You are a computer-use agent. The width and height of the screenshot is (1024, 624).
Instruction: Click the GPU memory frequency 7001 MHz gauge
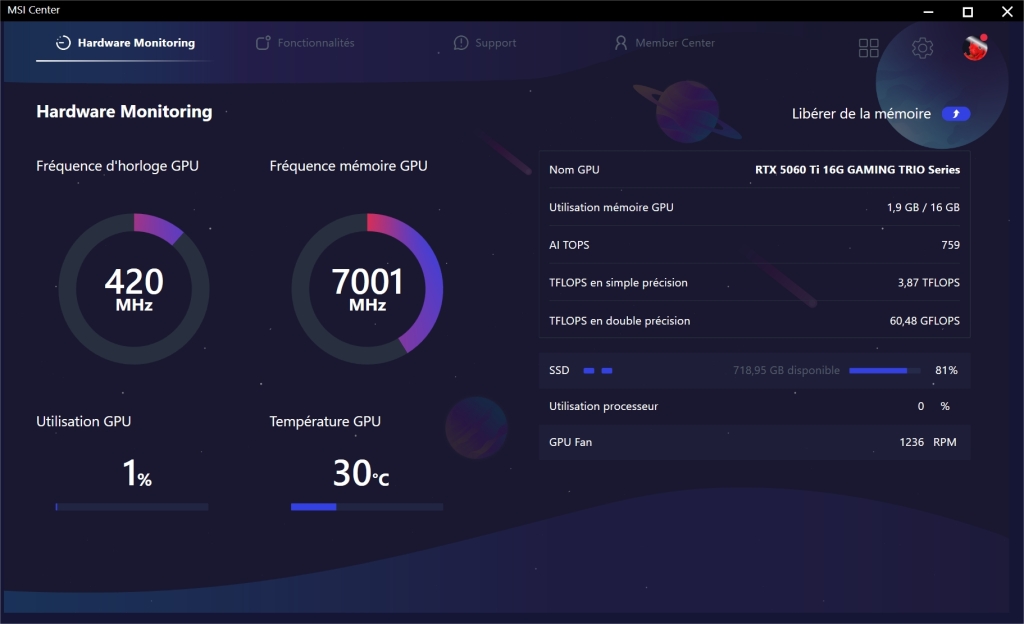pyautogui.click(x=367, y=289)
